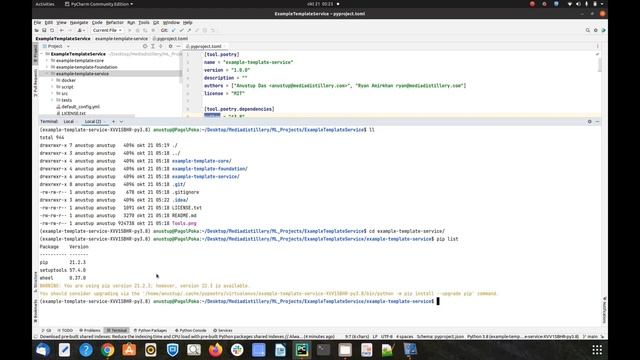The image size is (640, 360).
Task: Click the Collapse All icon in Project panel
Action: tap(160, 46)
